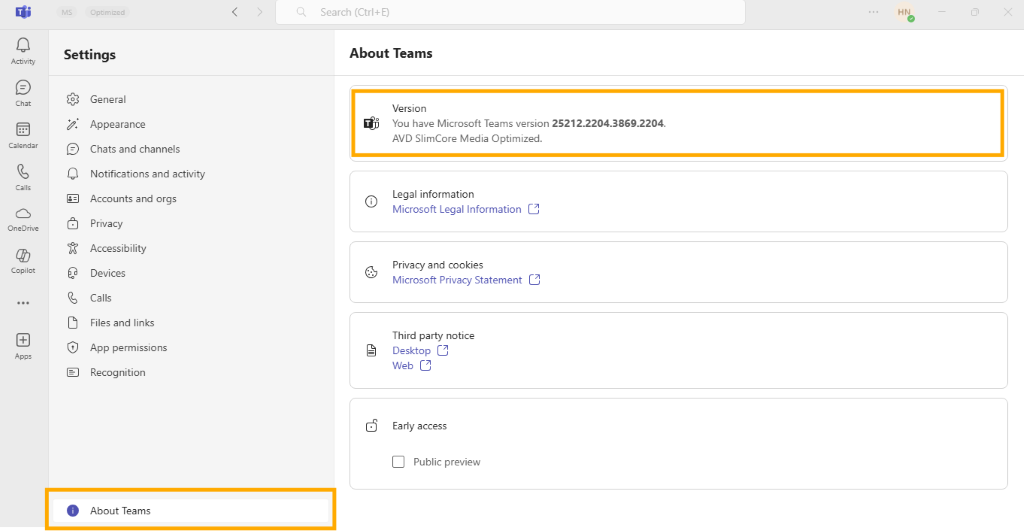Open the HN profile avatar
Screen dimensions: 1024x531
(904, 12)
